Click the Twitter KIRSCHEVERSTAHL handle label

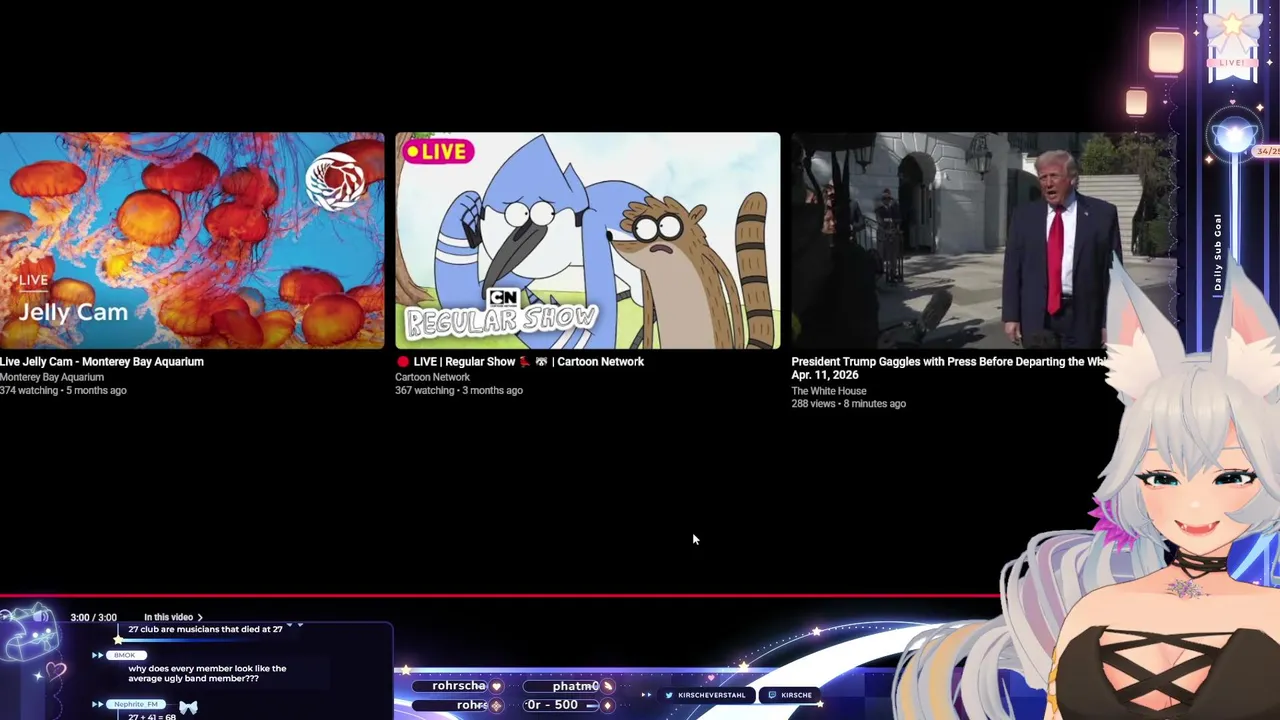705,695
